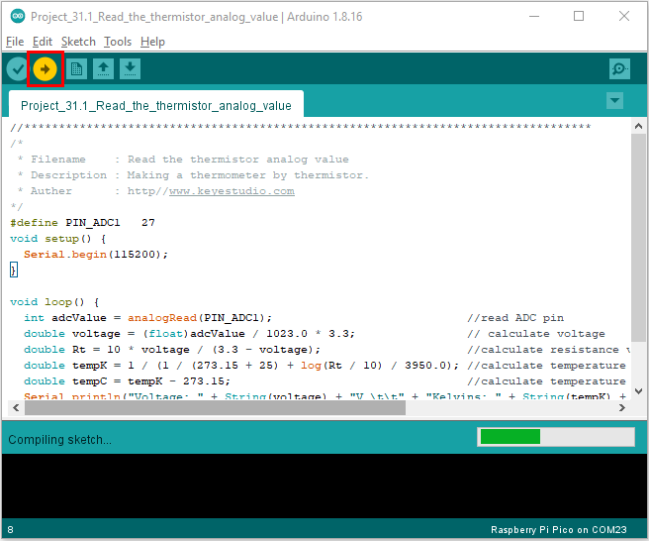Click the 'double voltage' code line

pos(189,334)
